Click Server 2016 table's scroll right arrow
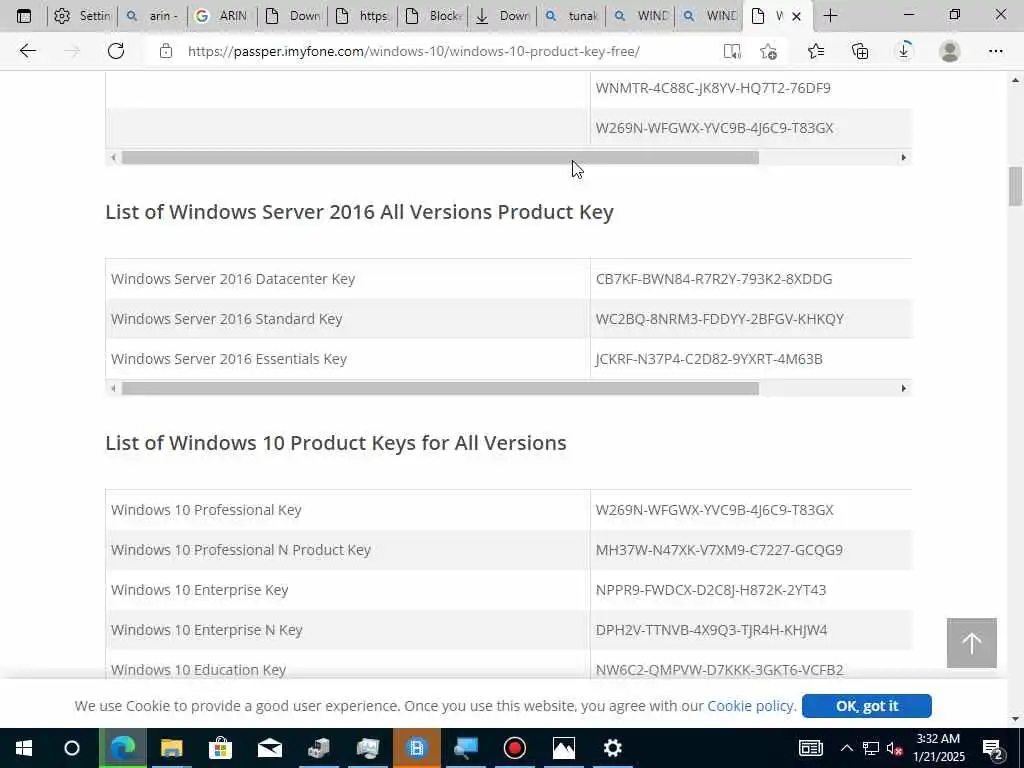 [x=904, y=389]
